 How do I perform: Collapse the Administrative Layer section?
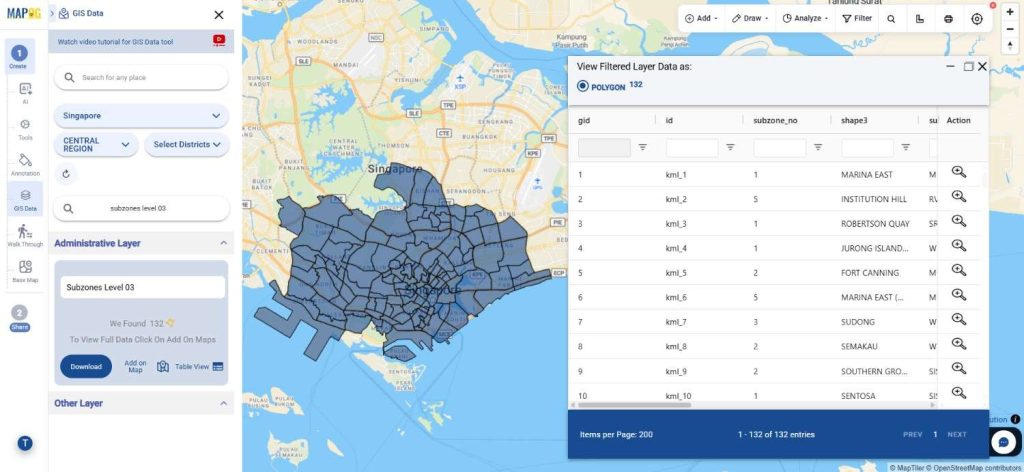(223, 243)
